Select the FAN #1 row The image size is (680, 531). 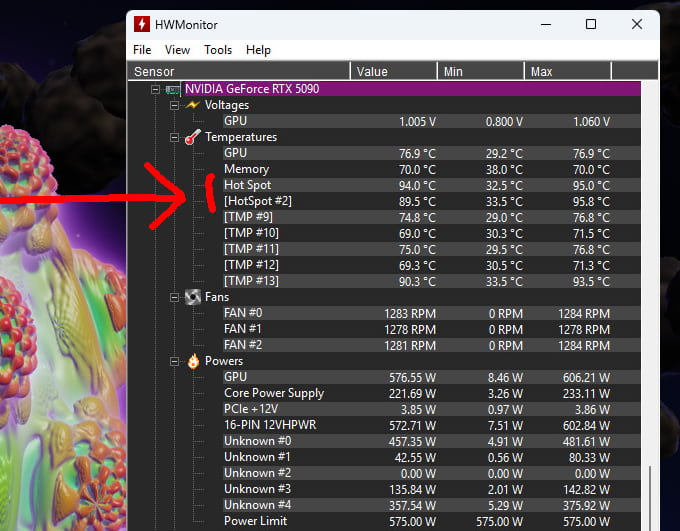(432, 329)
